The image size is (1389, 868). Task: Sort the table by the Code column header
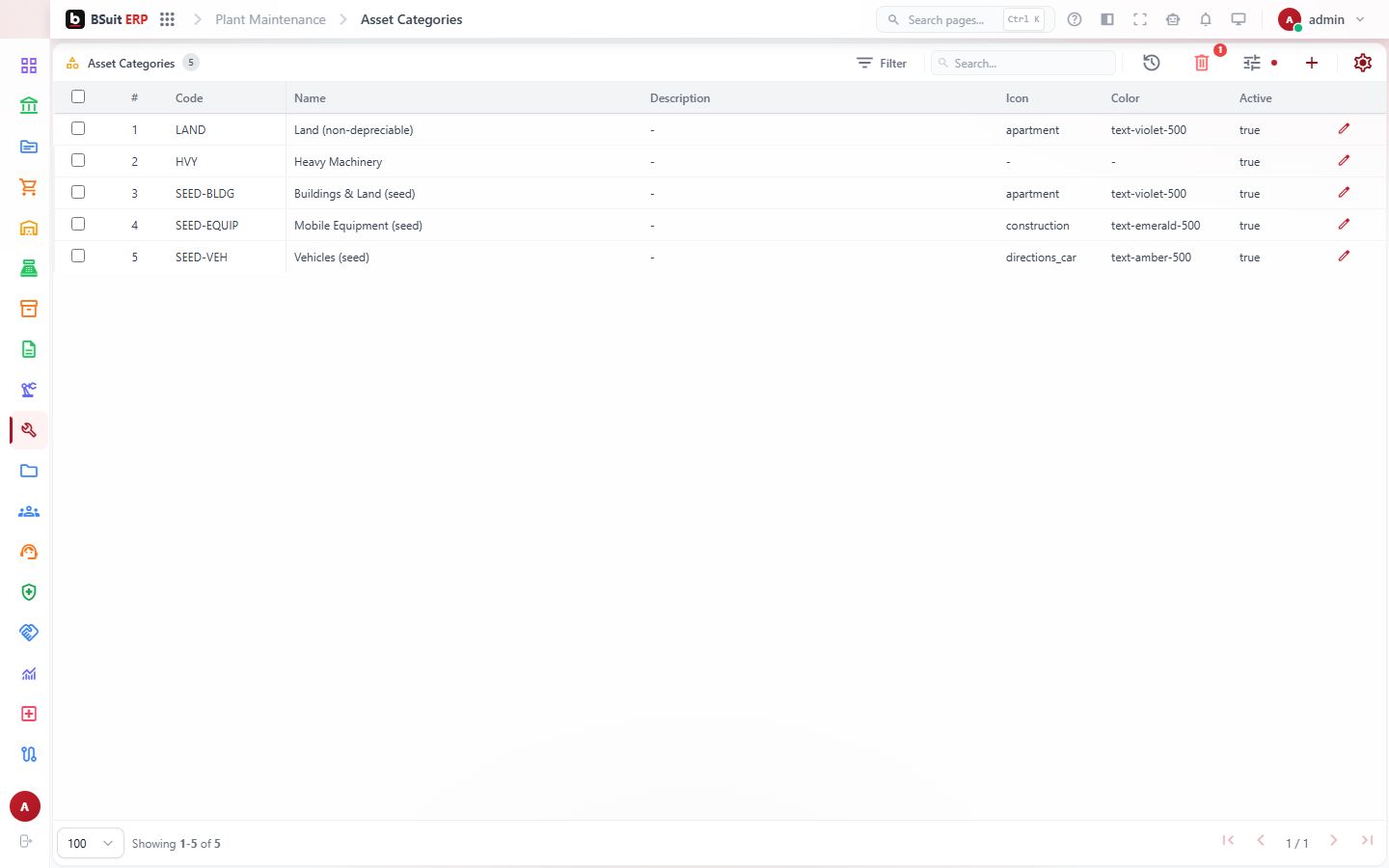point(189,98)
